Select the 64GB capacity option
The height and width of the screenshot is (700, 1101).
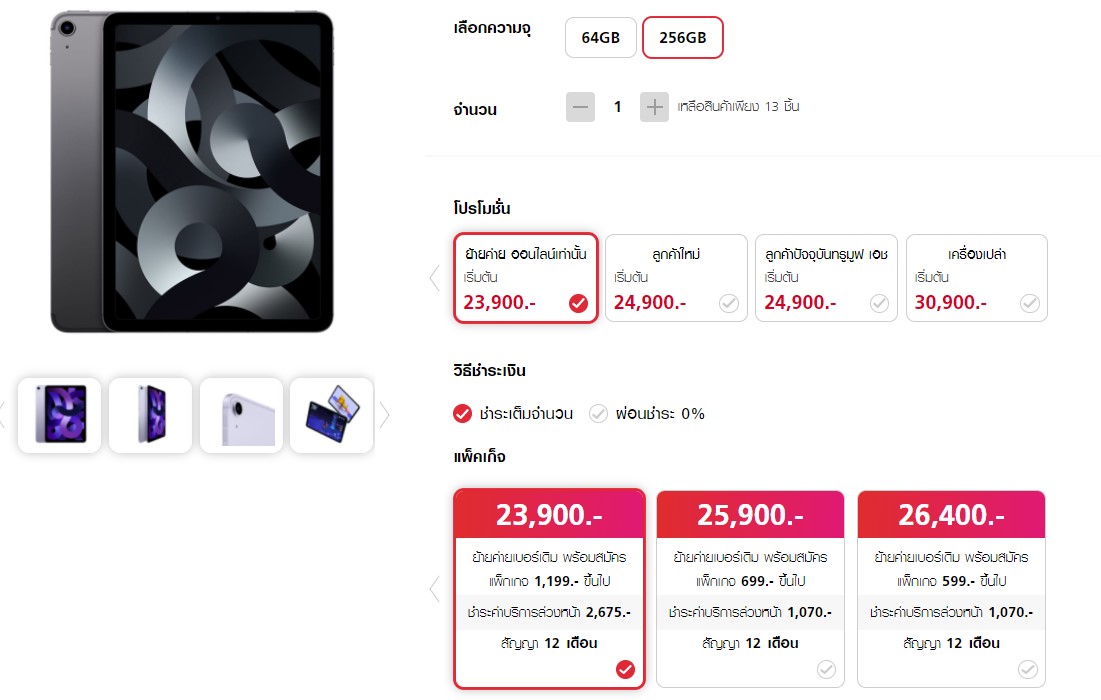click(601, 38)
